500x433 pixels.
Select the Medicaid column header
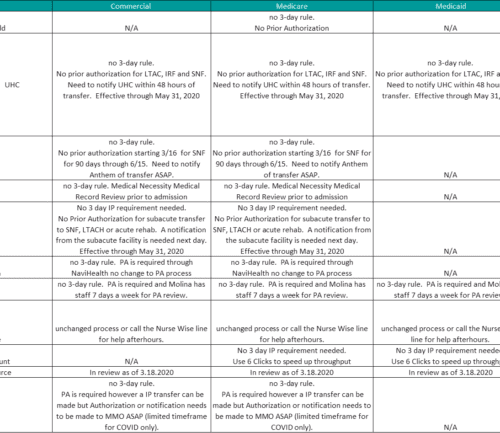coord(437,6)
